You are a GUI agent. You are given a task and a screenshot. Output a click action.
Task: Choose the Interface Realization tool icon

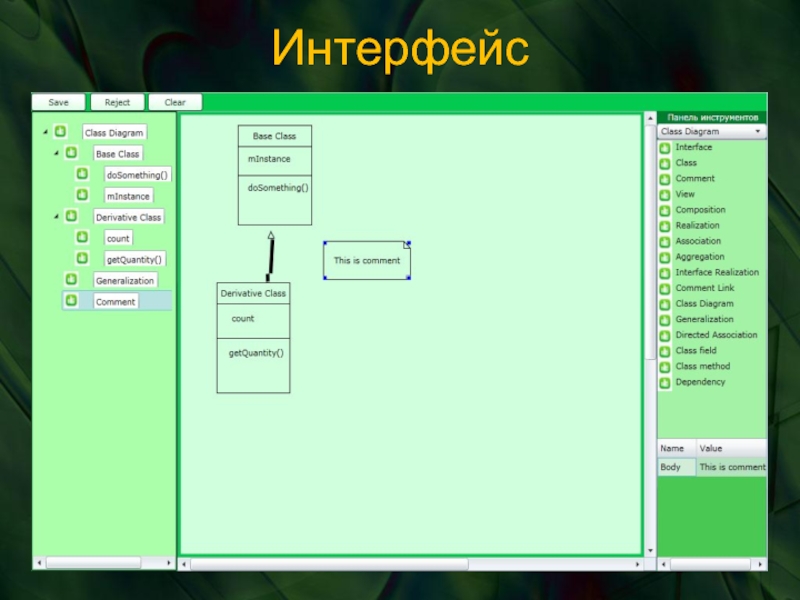click(665, 273)
